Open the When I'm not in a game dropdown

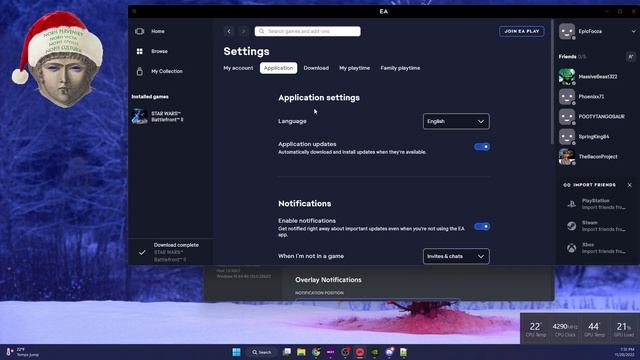click(456, 256)
